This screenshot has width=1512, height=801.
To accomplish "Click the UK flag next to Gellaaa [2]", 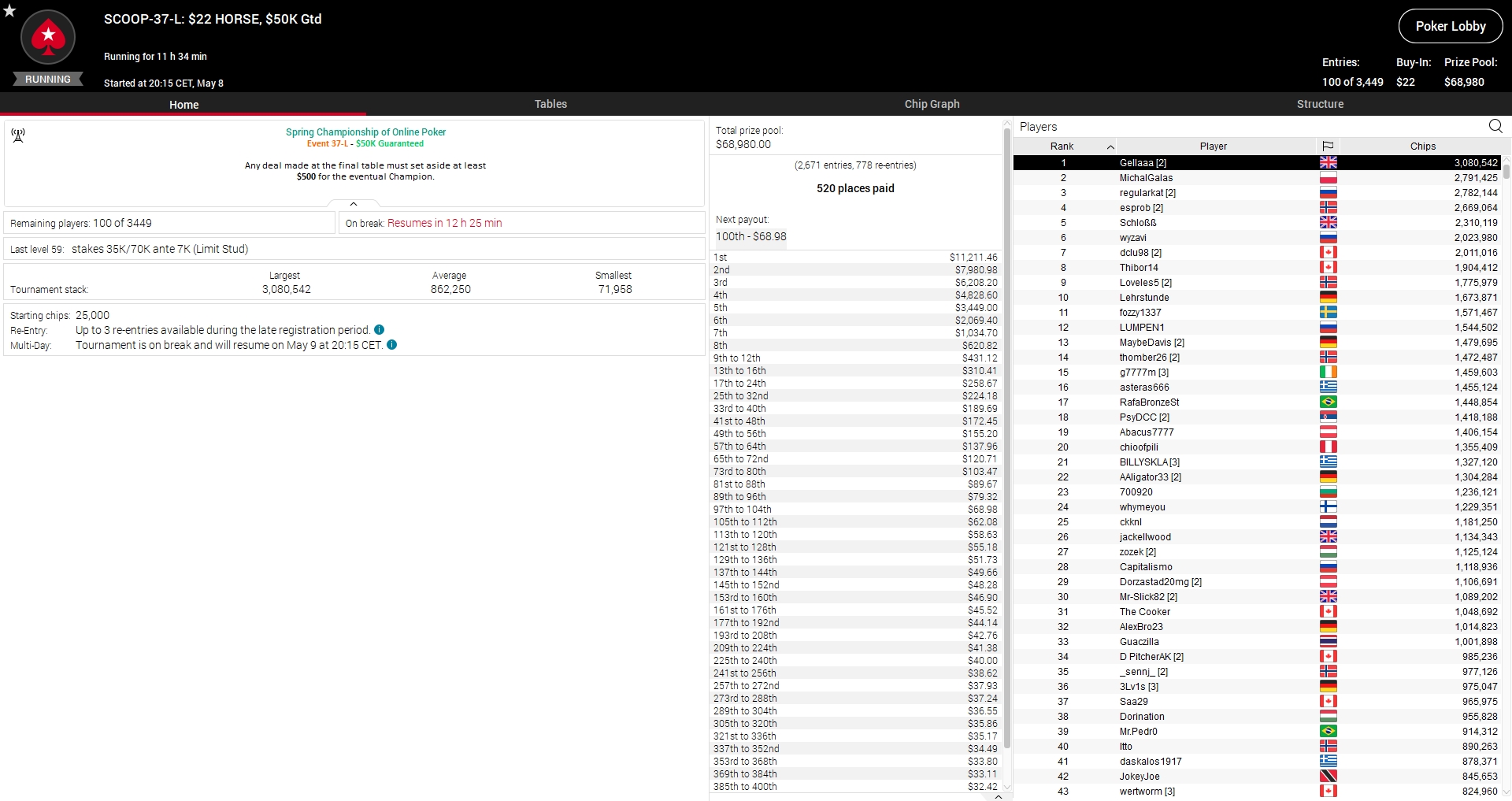I will point(1328,162).
